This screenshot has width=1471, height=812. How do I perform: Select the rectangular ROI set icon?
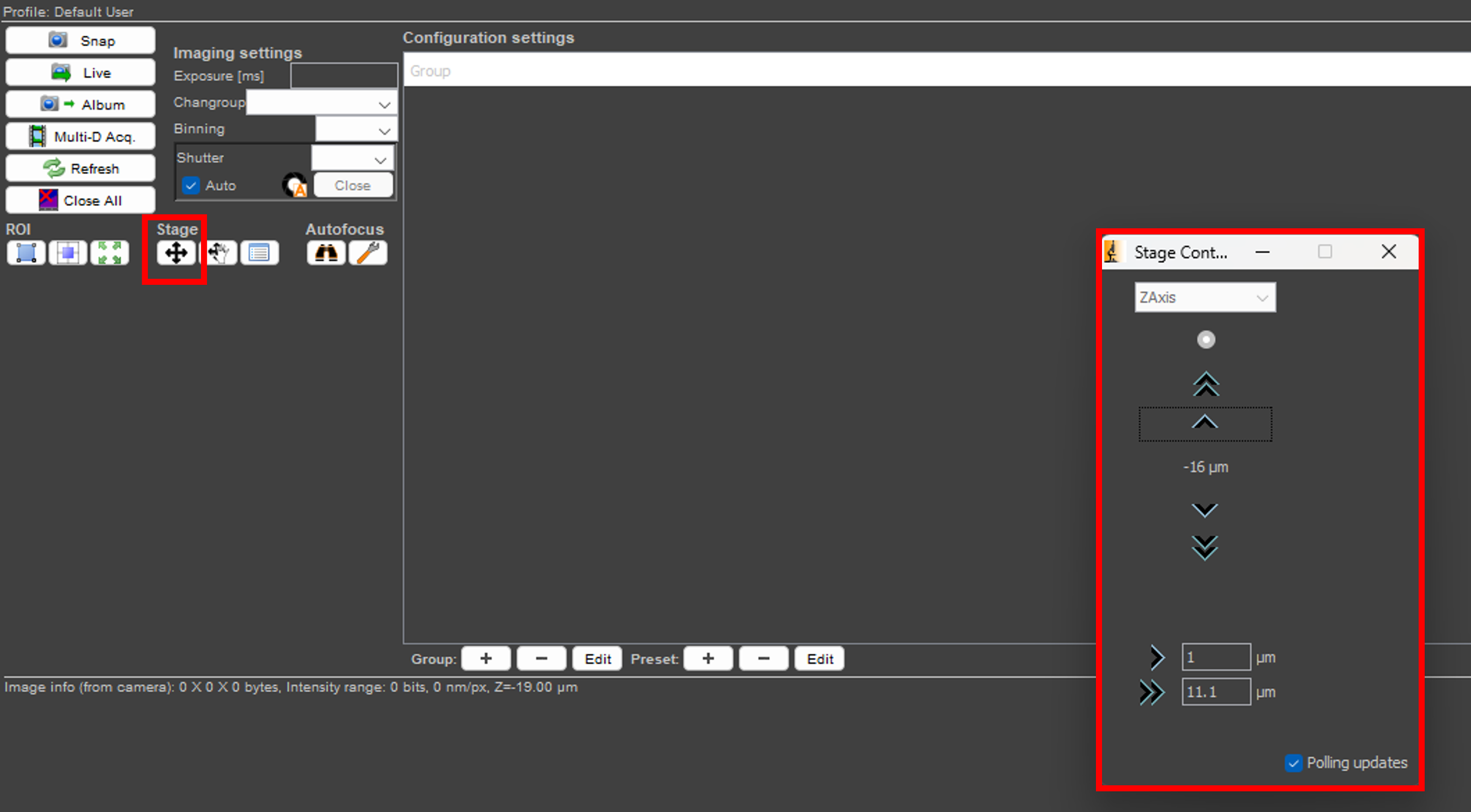tap(26, 252)
